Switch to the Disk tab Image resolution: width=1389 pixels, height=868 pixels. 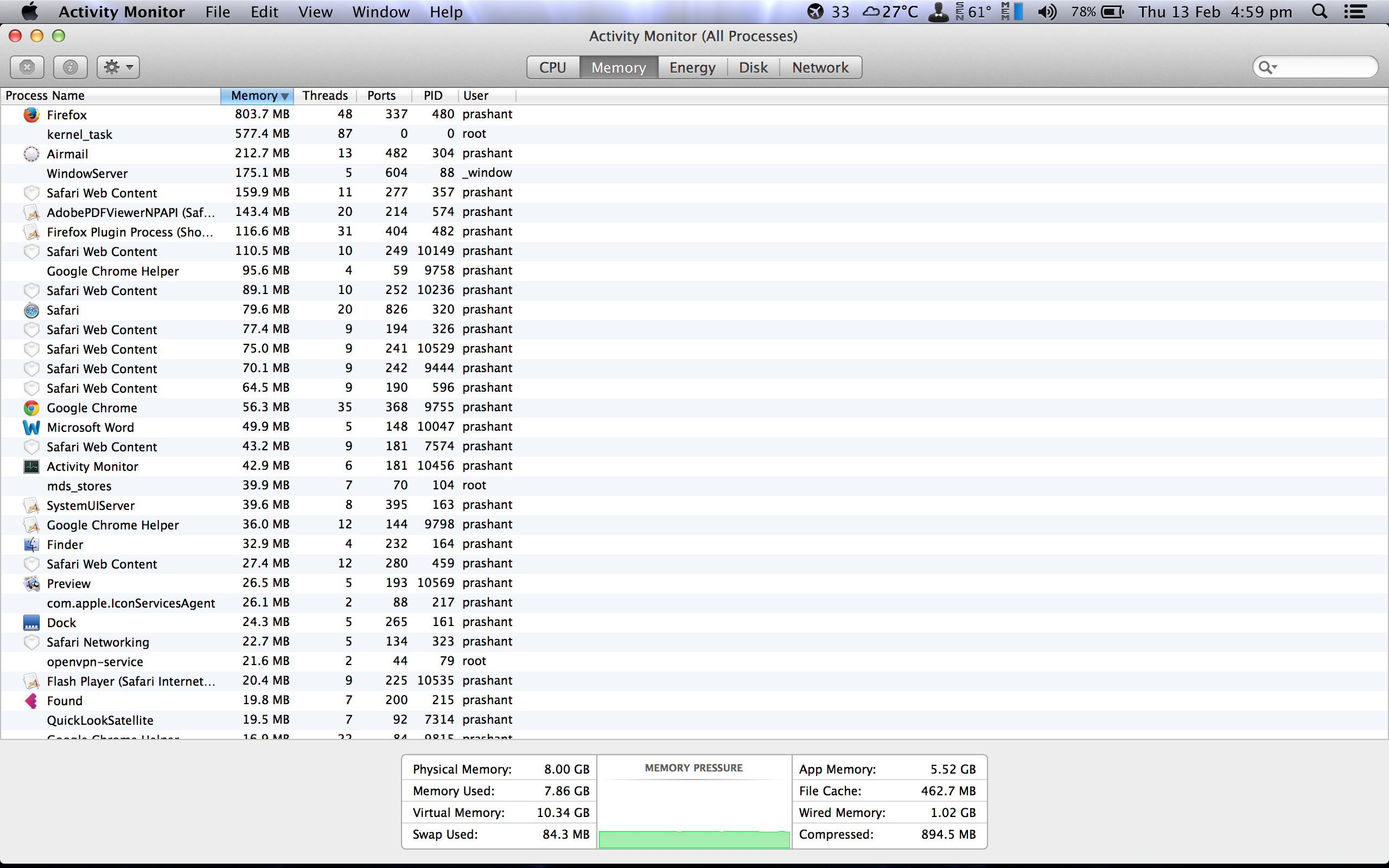(753, 67)
